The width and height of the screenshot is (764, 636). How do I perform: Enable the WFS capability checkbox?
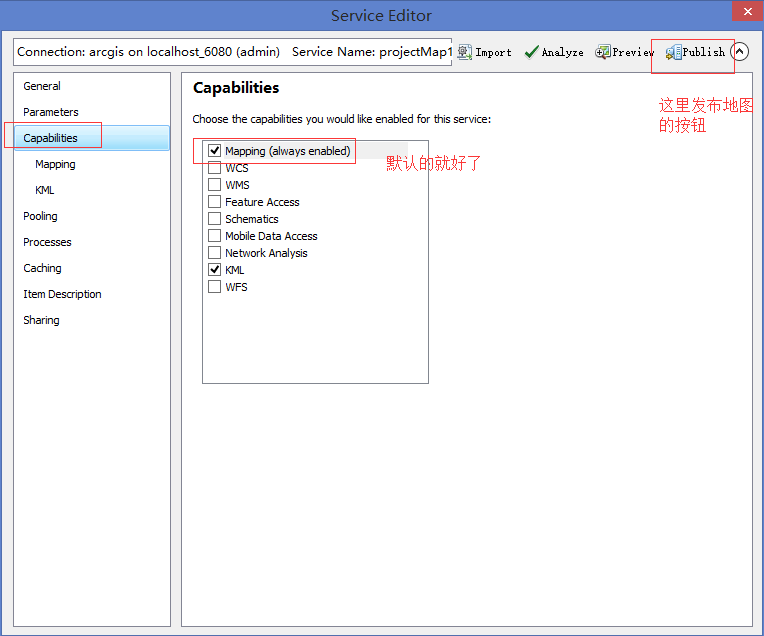[214, 287]
